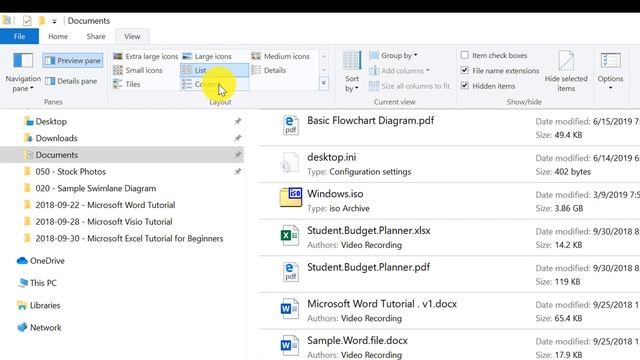Click the Sample.Word.file.docx Word icon
Image resolution: width=640 pixels, height=360 pixels.
pyautogui.click(x=289, y=345)
